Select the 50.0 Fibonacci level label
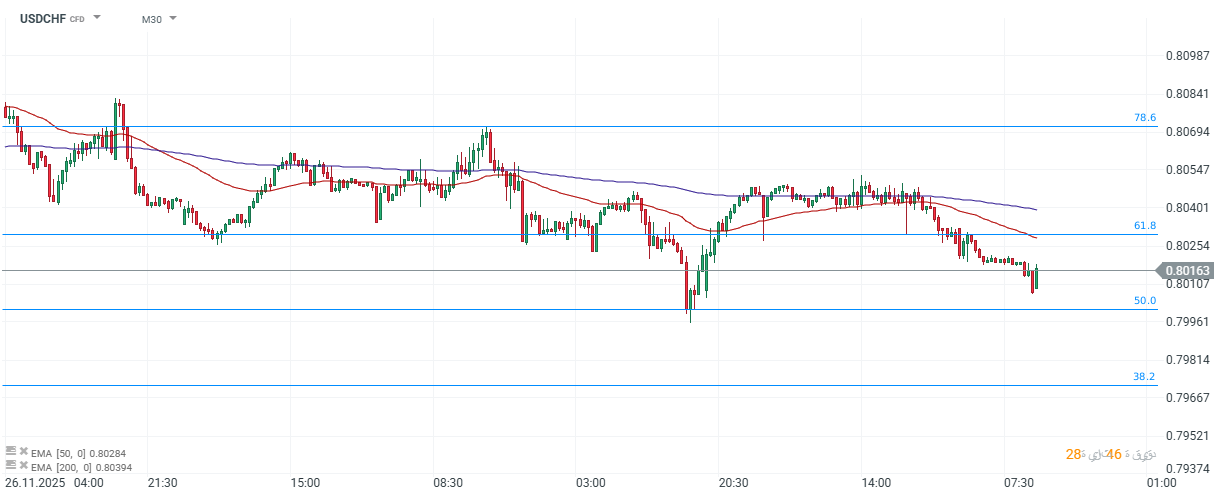The image size is (1226, 499). 1144,301
